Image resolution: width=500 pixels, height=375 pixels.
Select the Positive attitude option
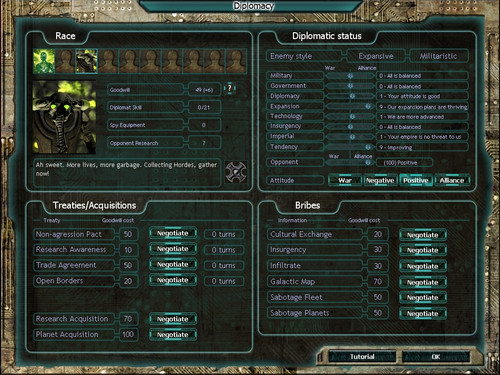pyautogui.click(x=416, y=180)
